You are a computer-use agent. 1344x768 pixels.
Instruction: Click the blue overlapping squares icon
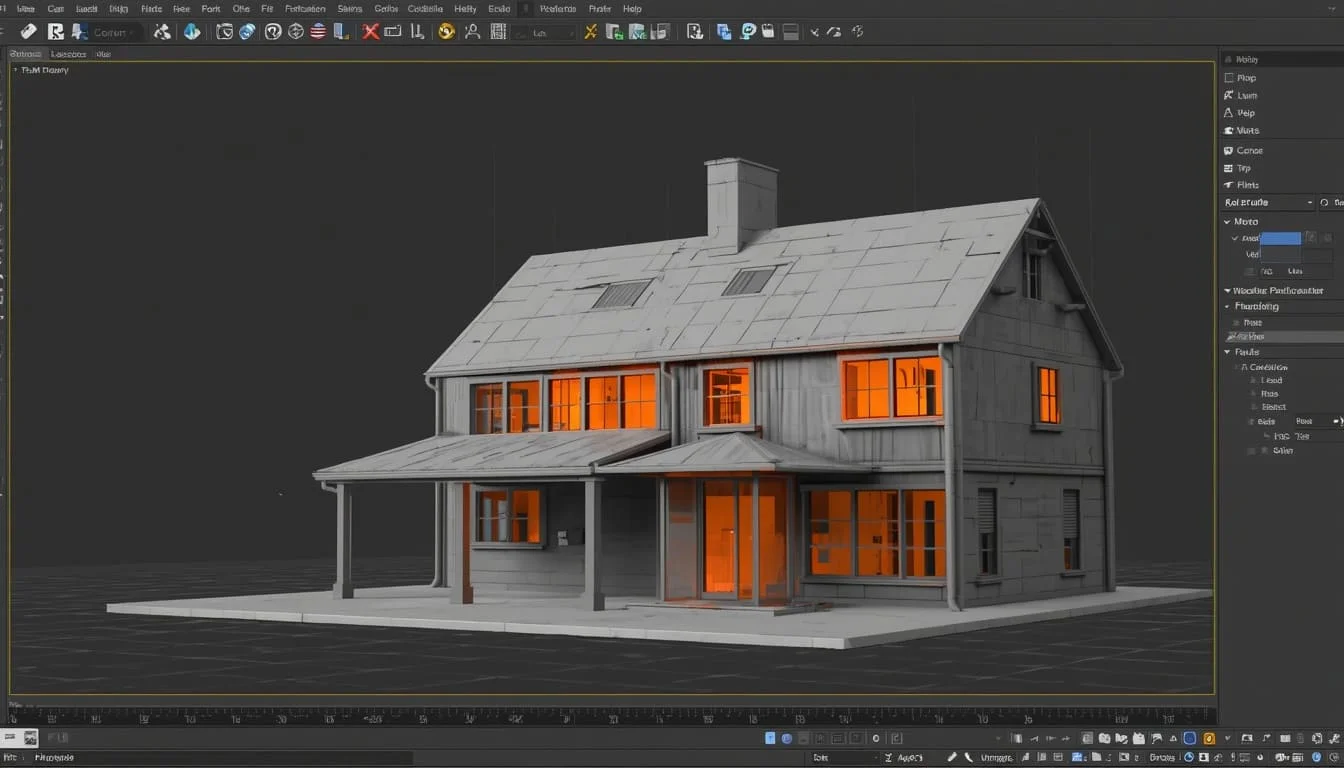coord(724,32)
